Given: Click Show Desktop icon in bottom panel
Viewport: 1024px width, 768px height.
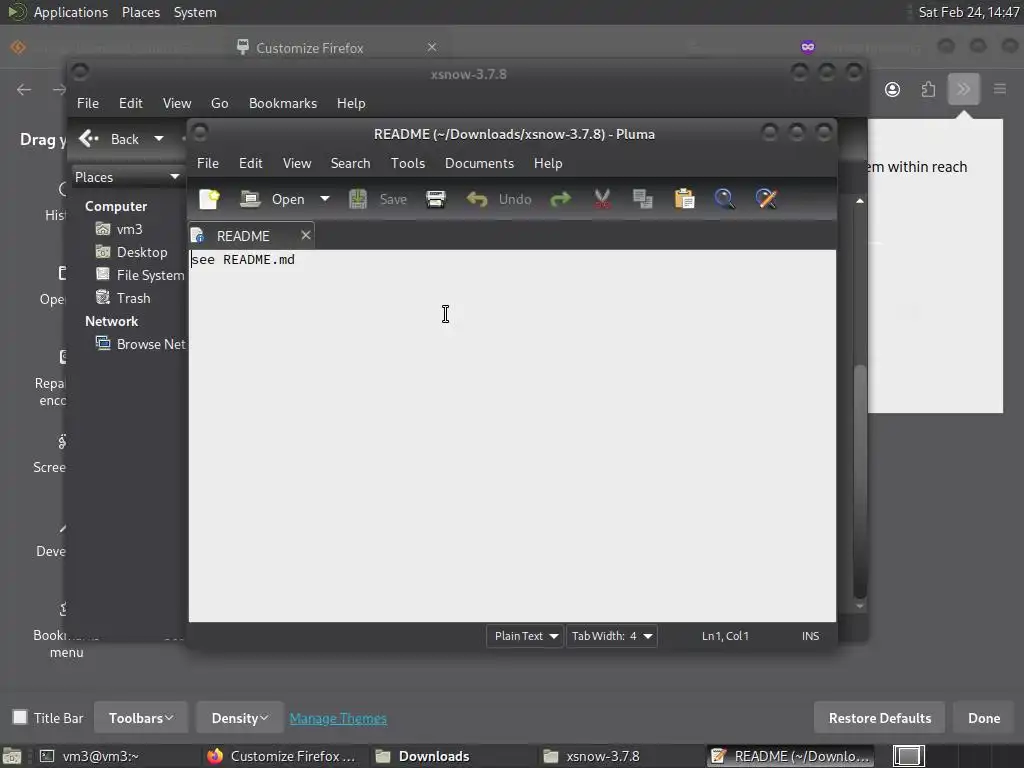Looking at the screenshot, I should pyautogui.click(x=11, y=757).
